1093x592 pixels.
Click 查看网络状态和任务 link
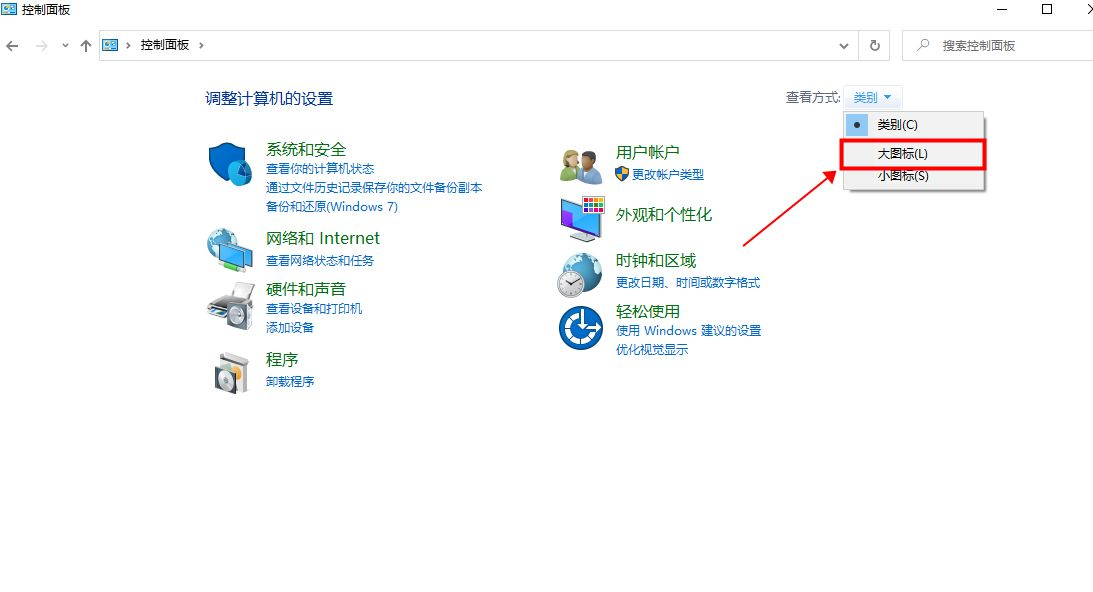click(x=320, y=261)
